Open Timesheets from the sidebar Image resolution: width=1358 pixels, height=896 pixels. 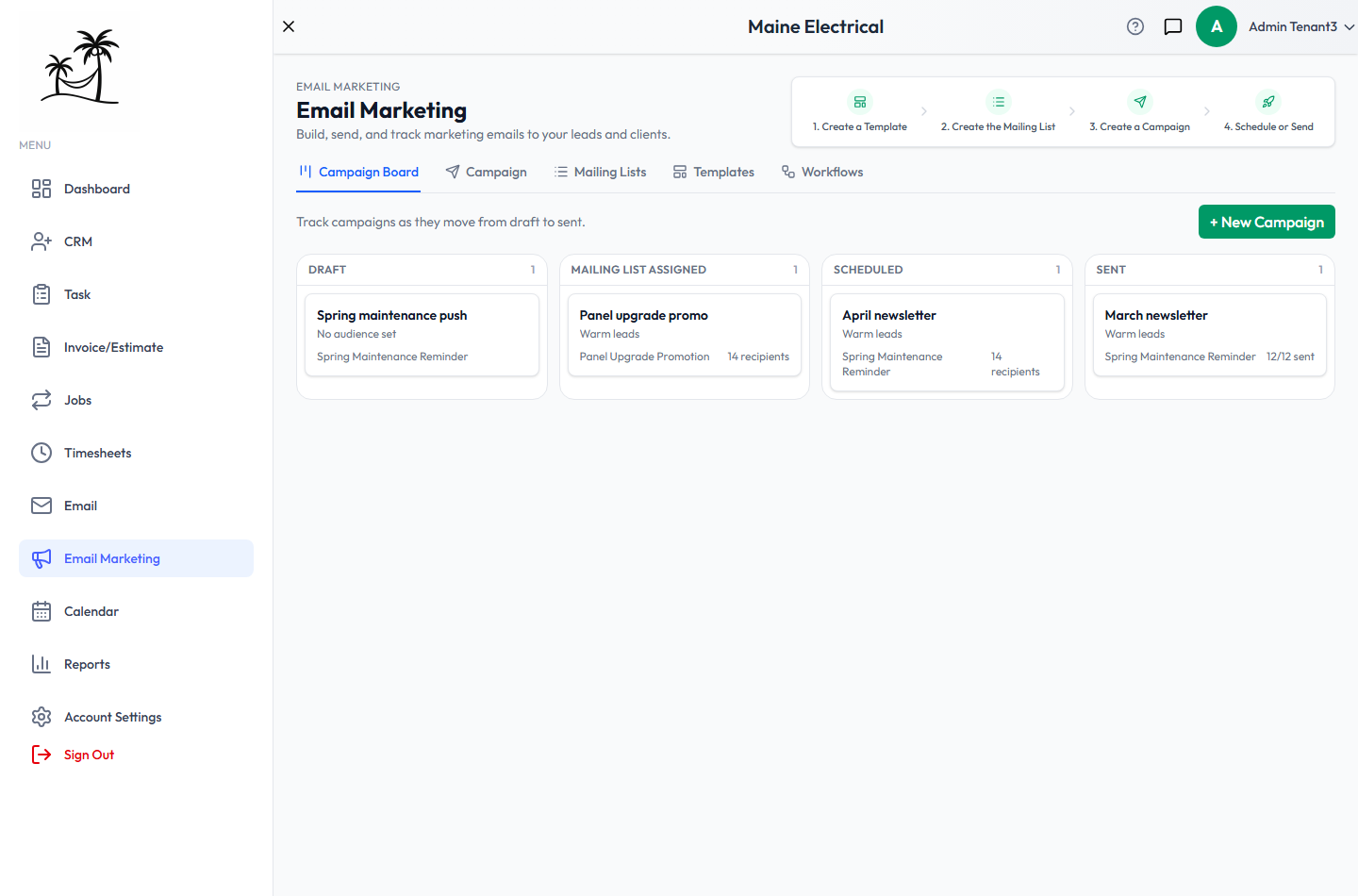pyautogui.click(x=136, y=453)
